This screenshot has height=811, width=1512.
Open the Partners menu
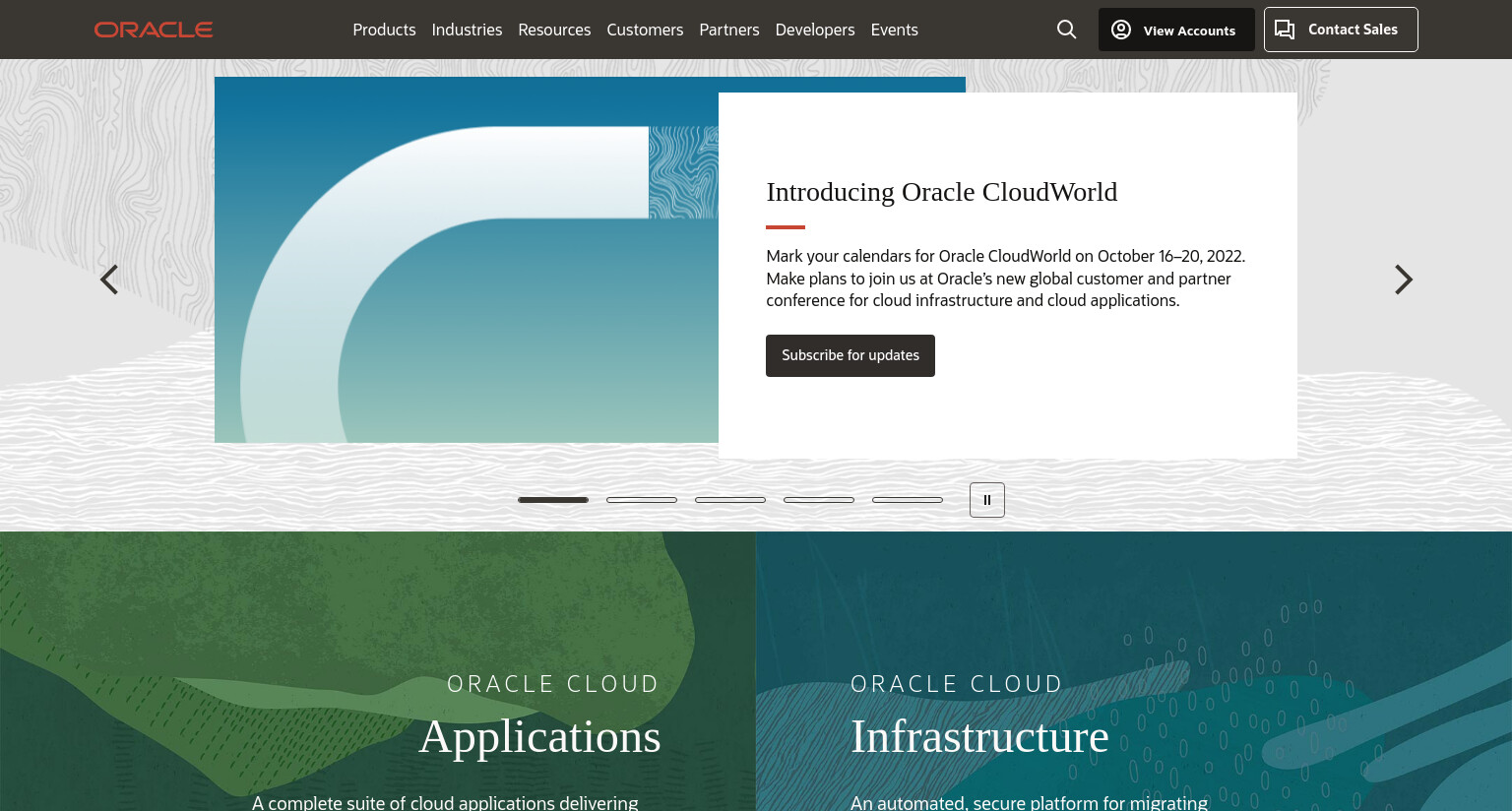[x=729, y=30]
